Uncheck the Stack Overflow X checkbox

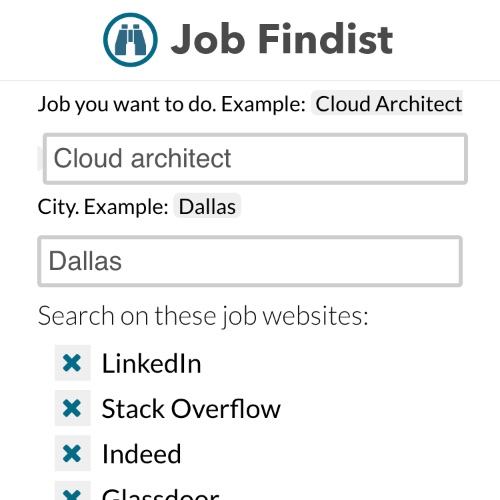click(72, 408)
